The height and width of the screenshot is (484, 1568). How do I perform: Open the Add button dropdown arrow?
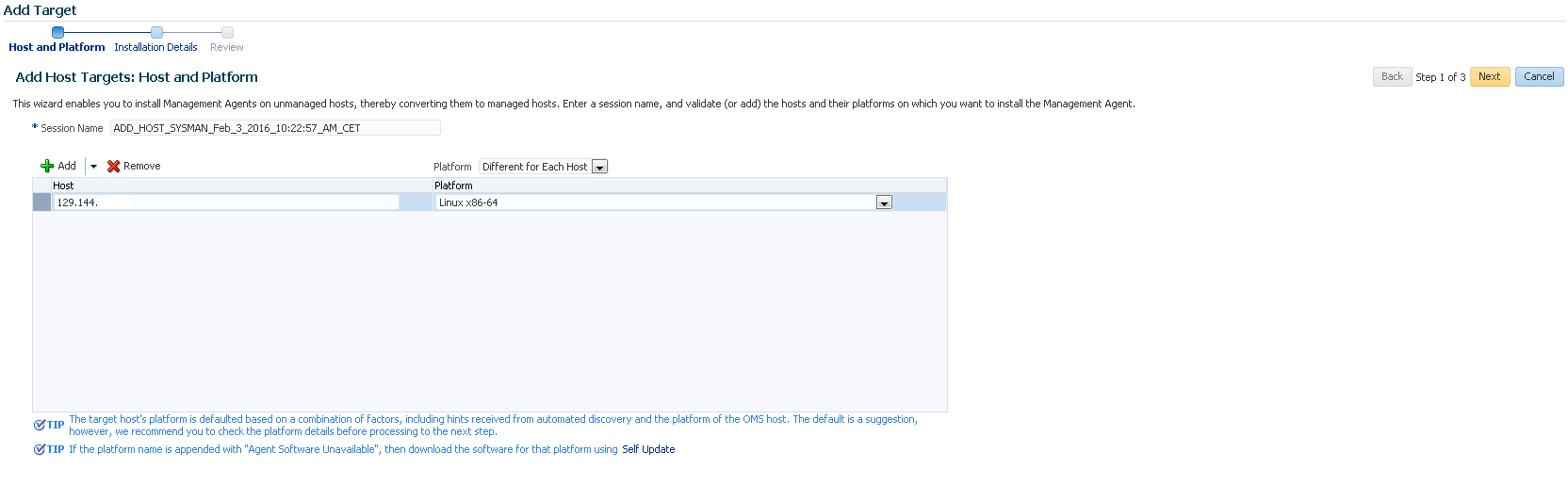point(93,167)
